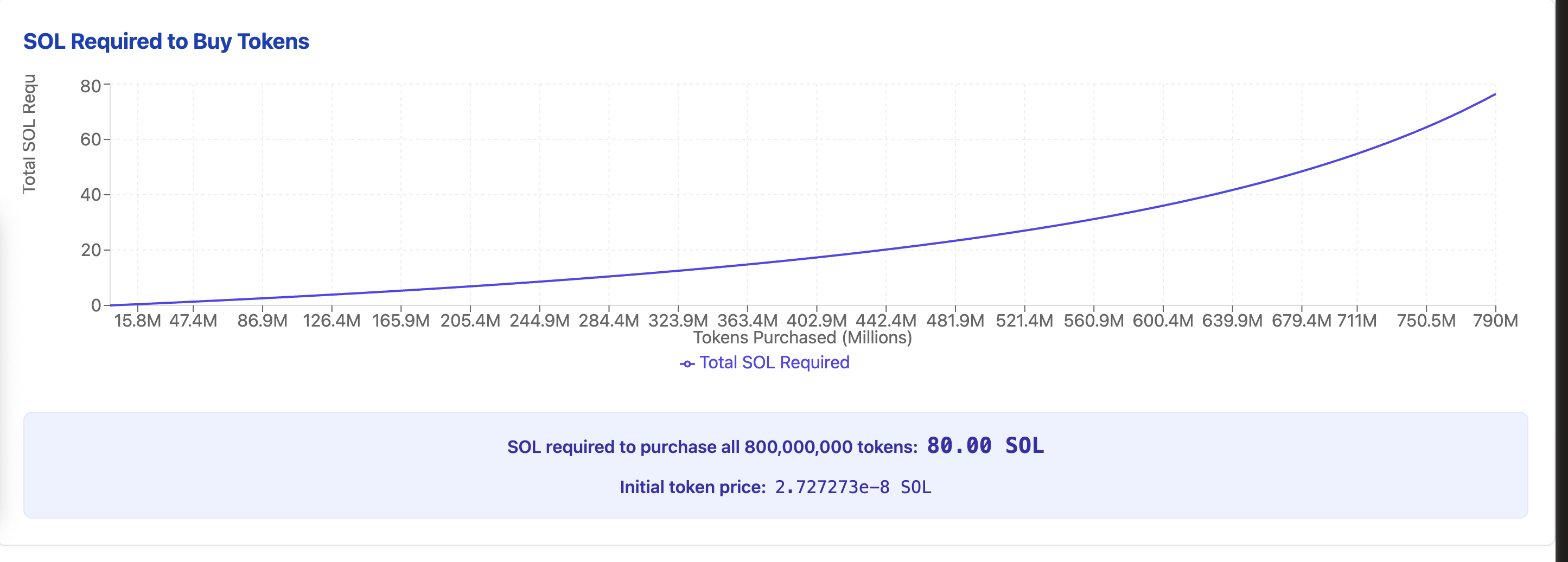Select the 2.727273e-8 SOL initial price value
1568x562 pixels.
click(x=853, y=487)
